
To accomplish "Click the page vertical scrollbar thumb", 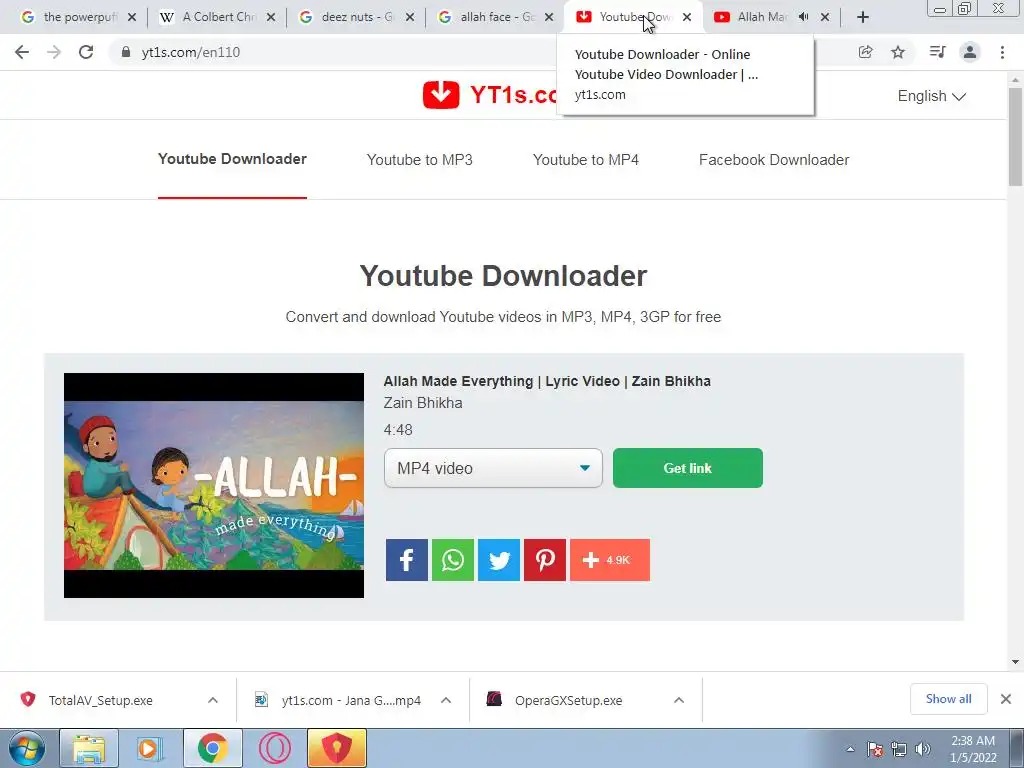I will point(1015,136).
